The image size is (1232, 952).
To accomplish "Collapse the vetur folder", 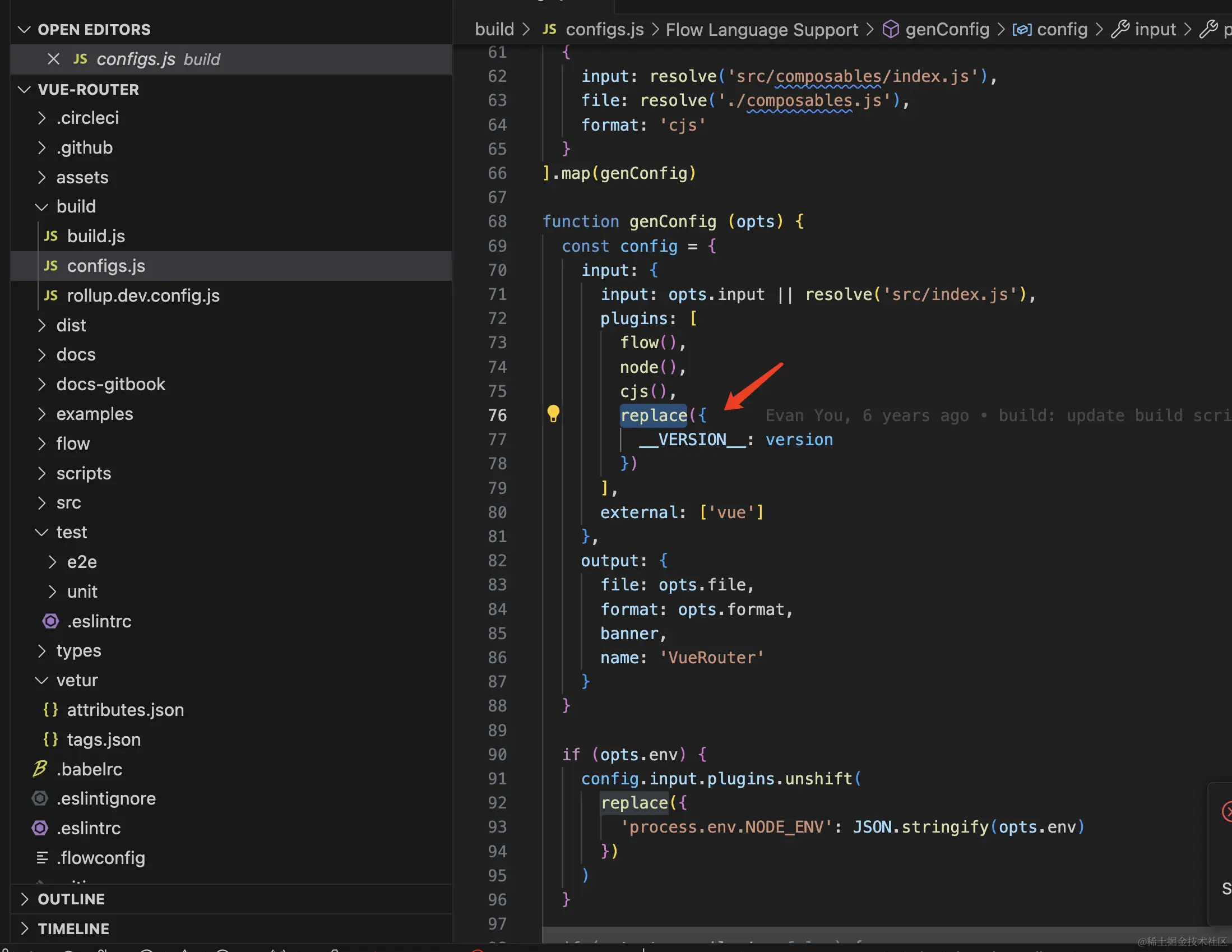I will [x=77, y=681].
